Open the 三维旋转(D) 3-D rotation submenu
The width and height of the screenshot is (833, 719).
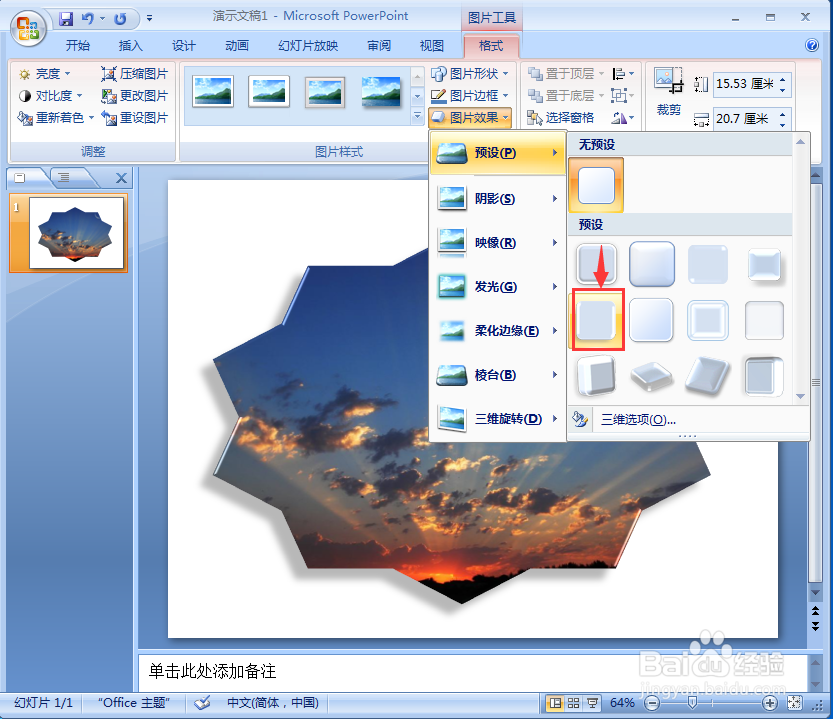pos(497,419)
